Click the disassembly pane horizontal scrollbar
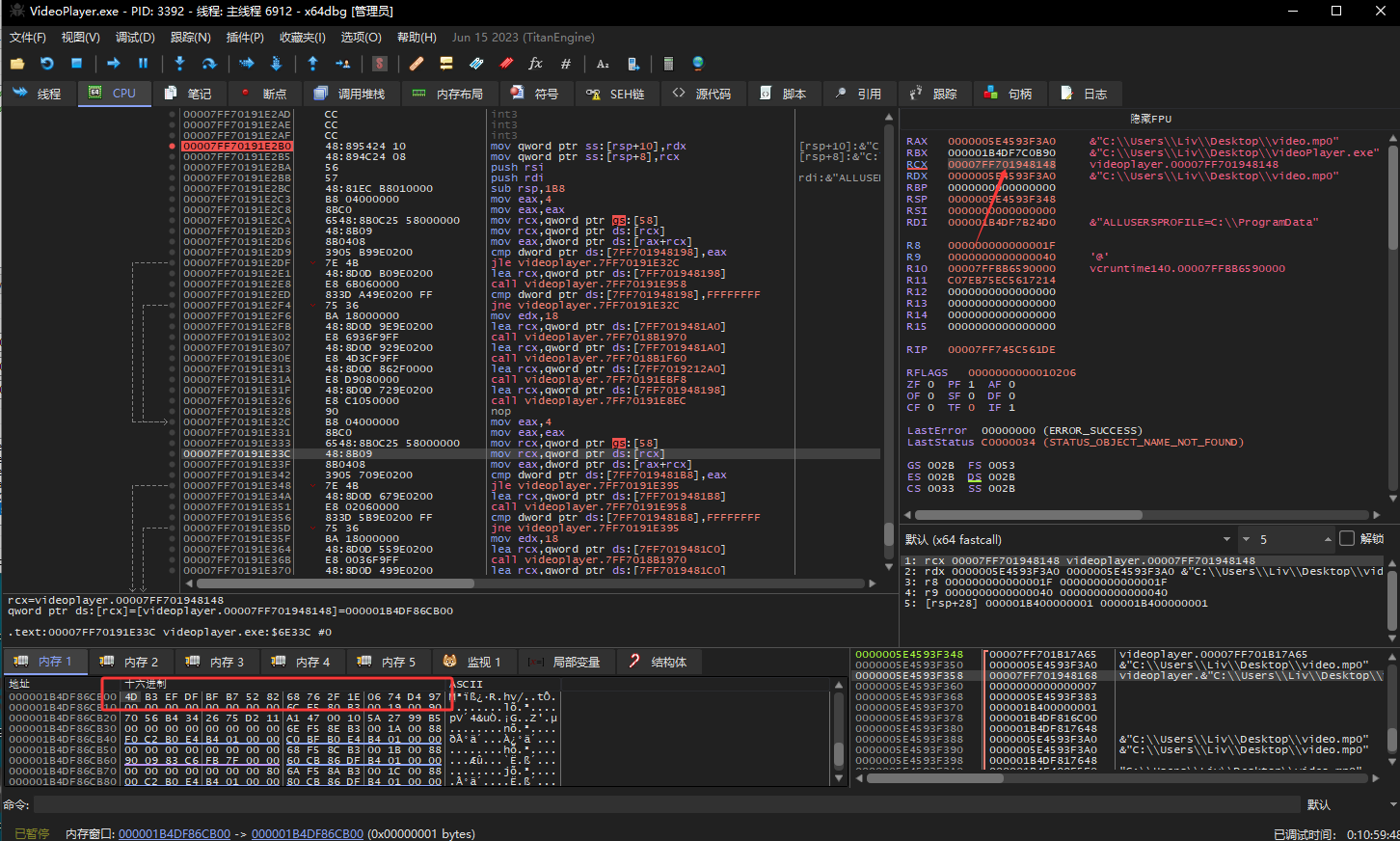1400x841 pixels. [x=335, y=583]
